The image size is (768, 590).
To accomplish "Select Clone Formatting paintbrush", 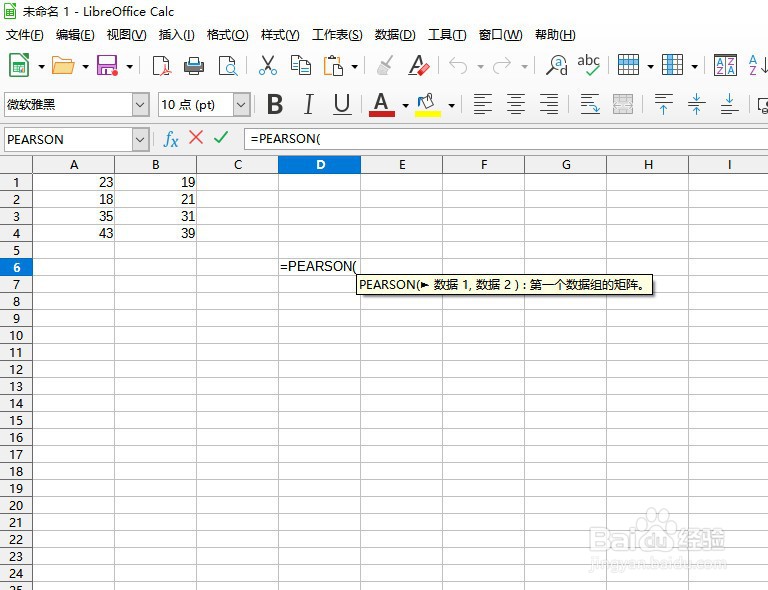I will coord(385,65).
